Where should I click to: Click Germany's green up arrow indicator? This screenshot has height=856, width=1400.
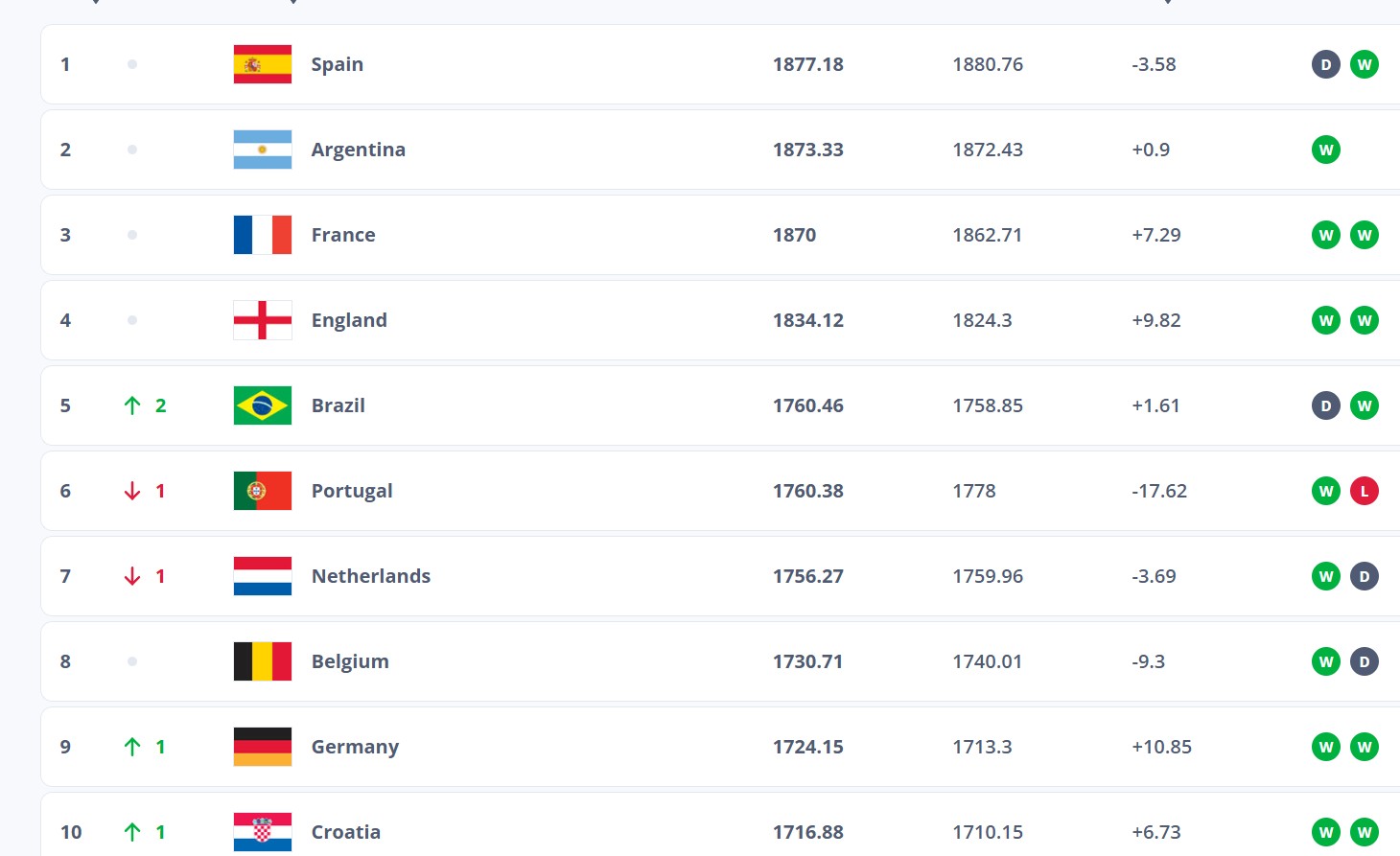tap(132, 747)
